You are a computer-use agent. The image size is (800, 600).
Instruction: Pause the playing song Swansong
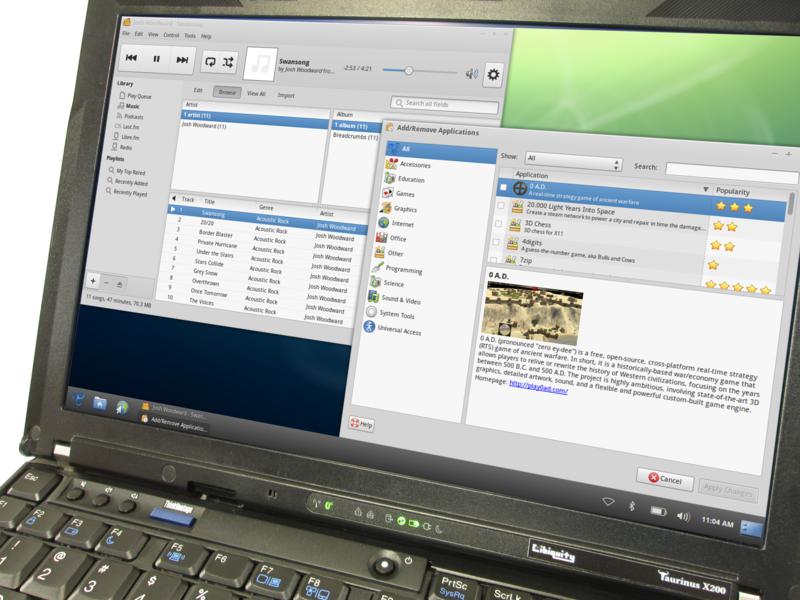pos(157,59)
